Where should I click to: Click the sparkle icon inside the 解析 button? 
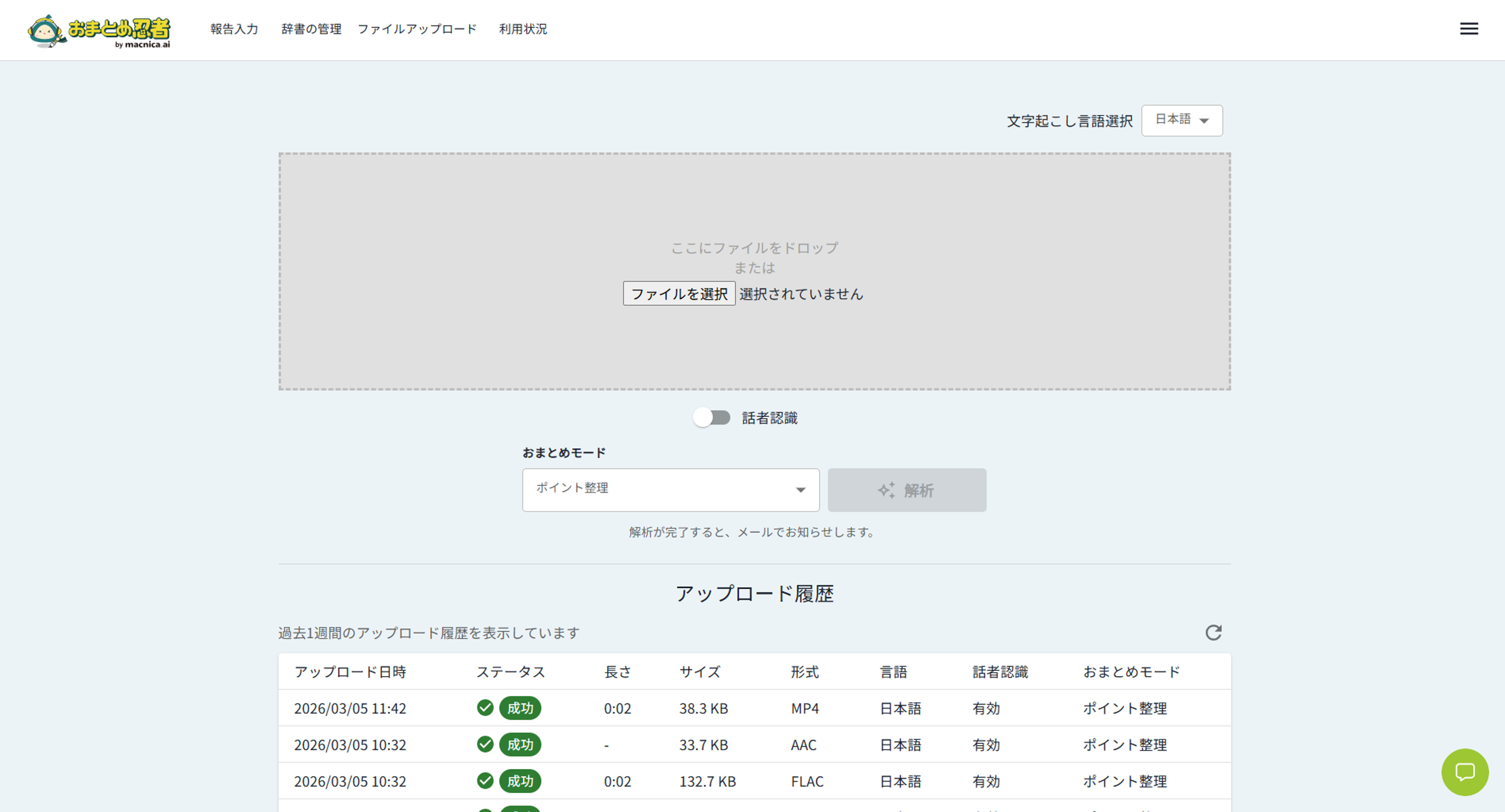[x=887, y=490]
